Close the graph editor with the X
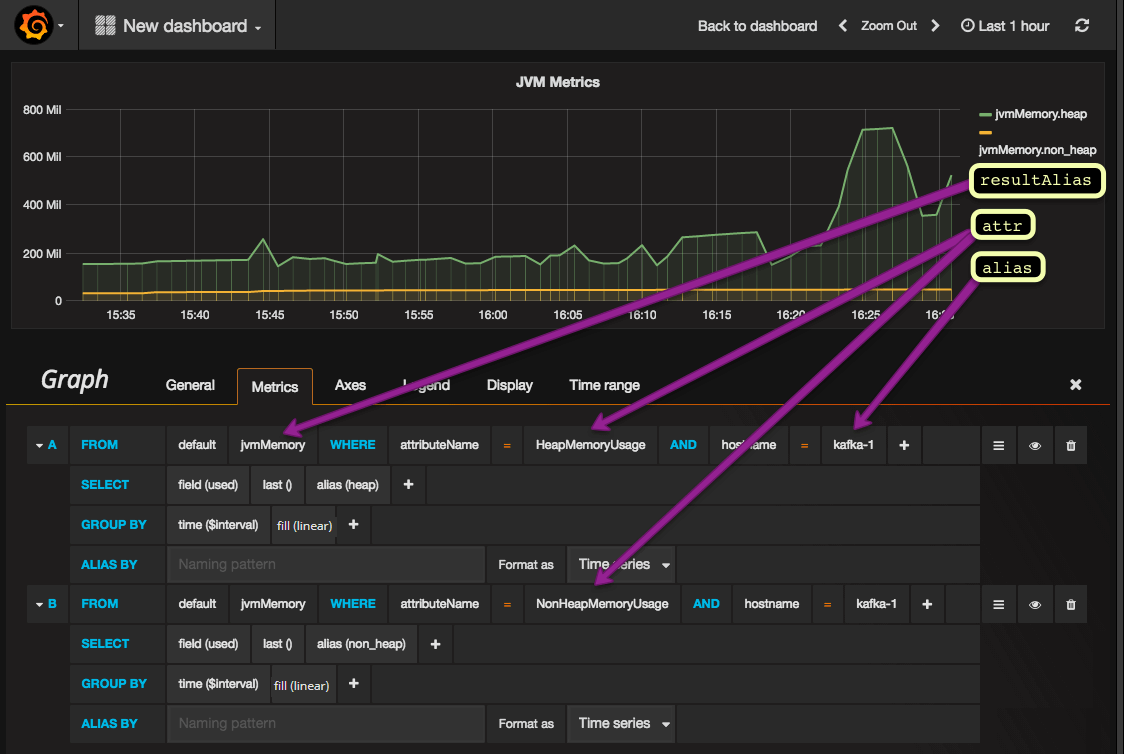Image resolution: width=1124 pixels, height=754 pixels. point(1075,385)
